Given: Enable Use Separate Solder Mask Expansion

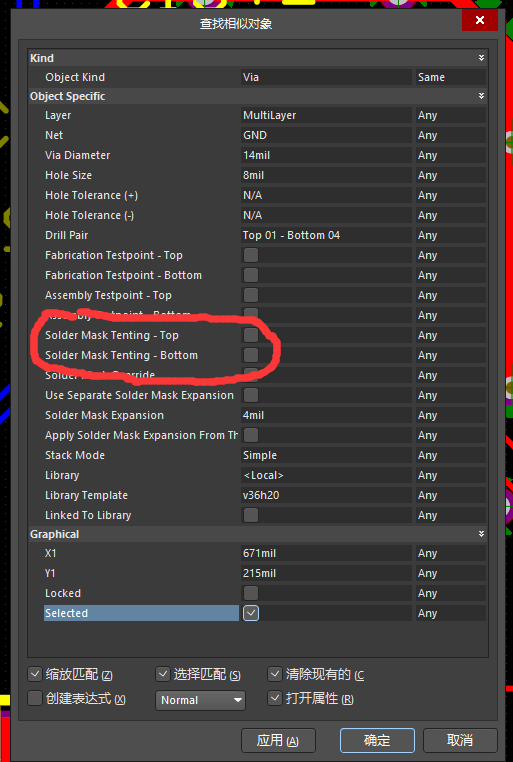Looking at the screenshot, I should point(251,395).
